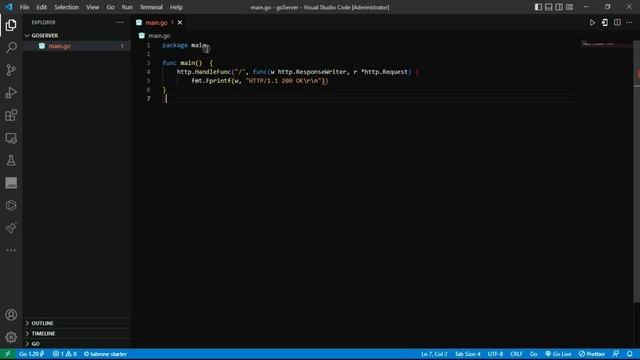This screenshot has height=360, width=640.
Task: Switch to the main.go editor tab
Action: coord(156,22)
